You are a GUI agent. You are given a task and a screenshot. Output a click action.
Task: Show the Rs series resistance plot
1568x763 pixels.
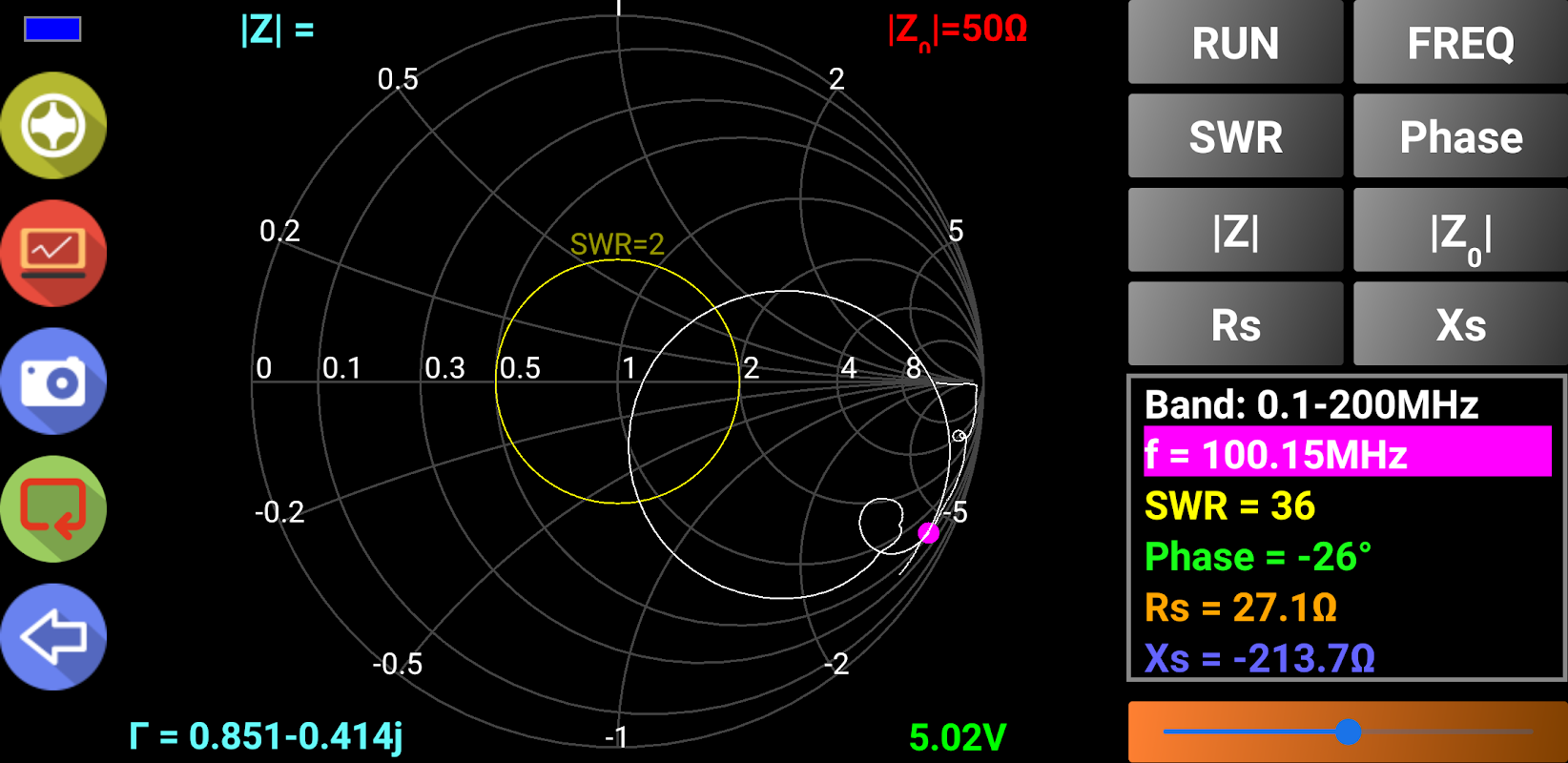[x=1235, y=324]
